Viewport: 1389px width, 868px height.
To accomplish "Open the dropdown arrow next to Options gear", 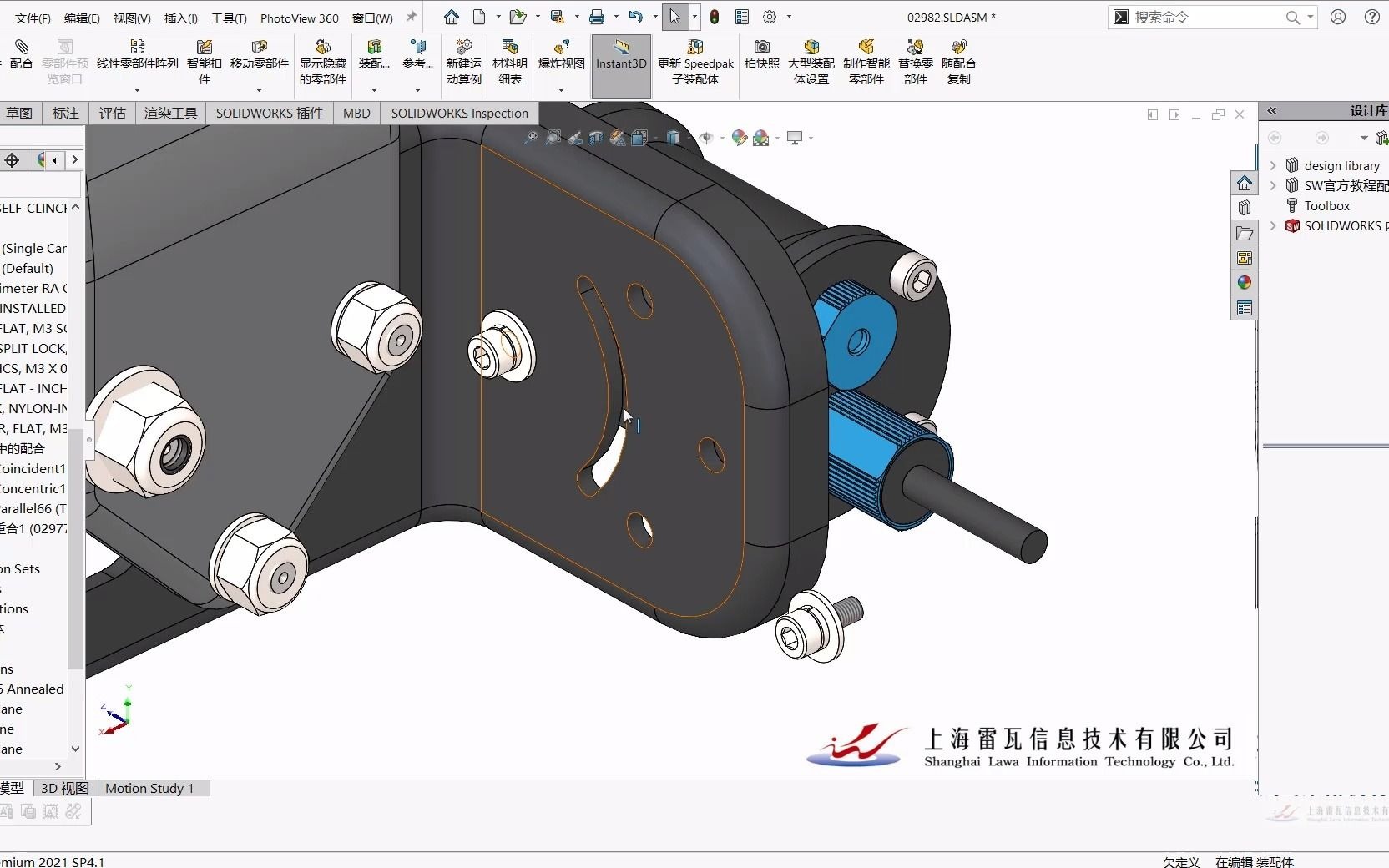I will click(789, 17).
